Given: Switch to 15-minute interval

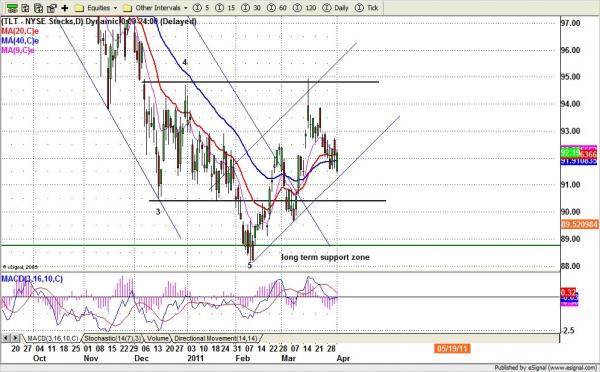Looking at the screenshot, I should (225, 8).
